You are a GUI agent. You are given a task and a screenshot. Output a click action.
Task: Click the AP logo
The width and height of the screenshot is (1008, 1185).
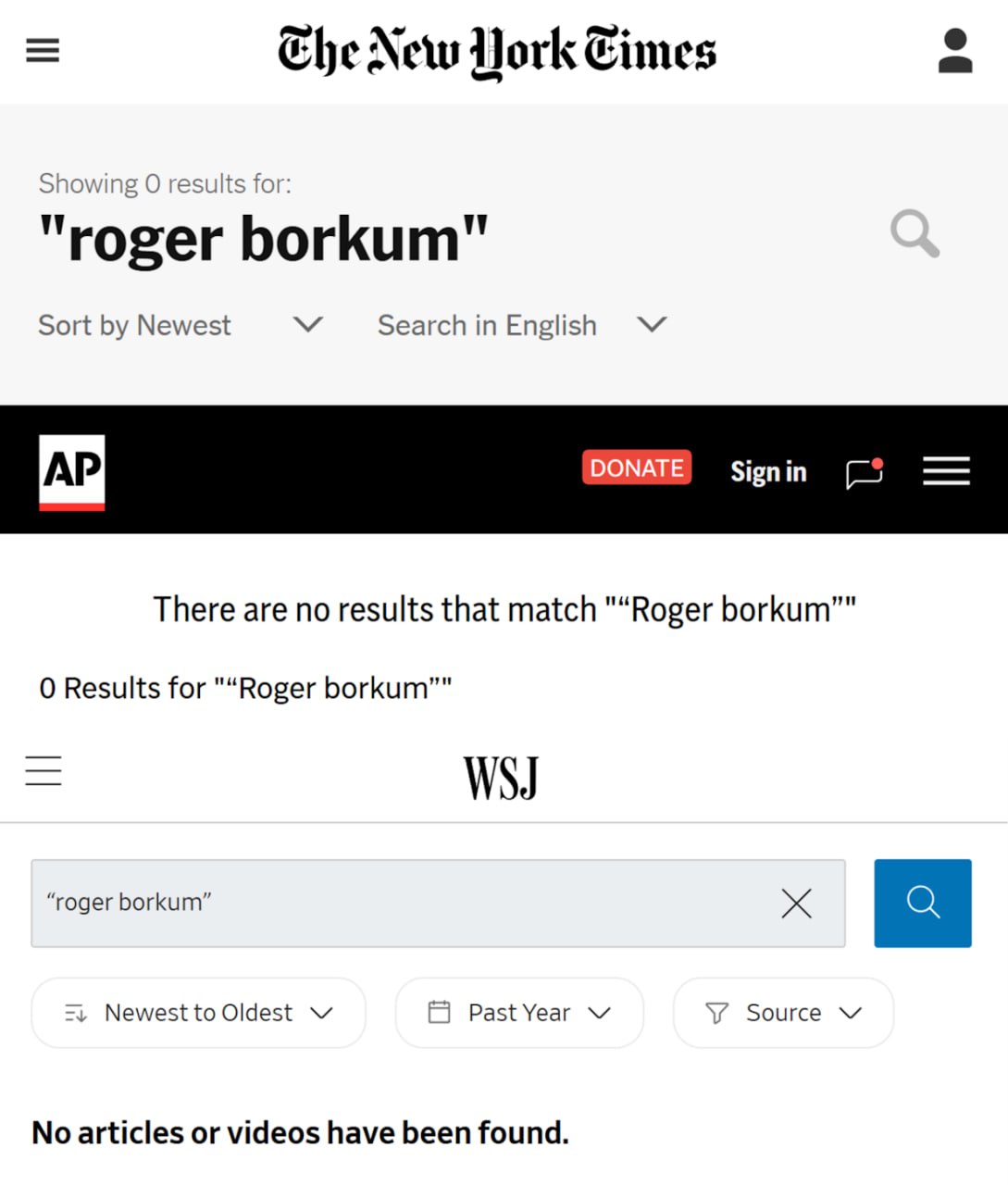pyautogui.click(x=72, y=472)
